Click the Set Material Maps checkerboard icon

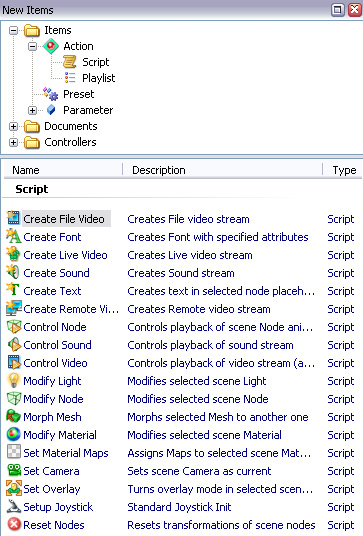[x=14, y=452]
